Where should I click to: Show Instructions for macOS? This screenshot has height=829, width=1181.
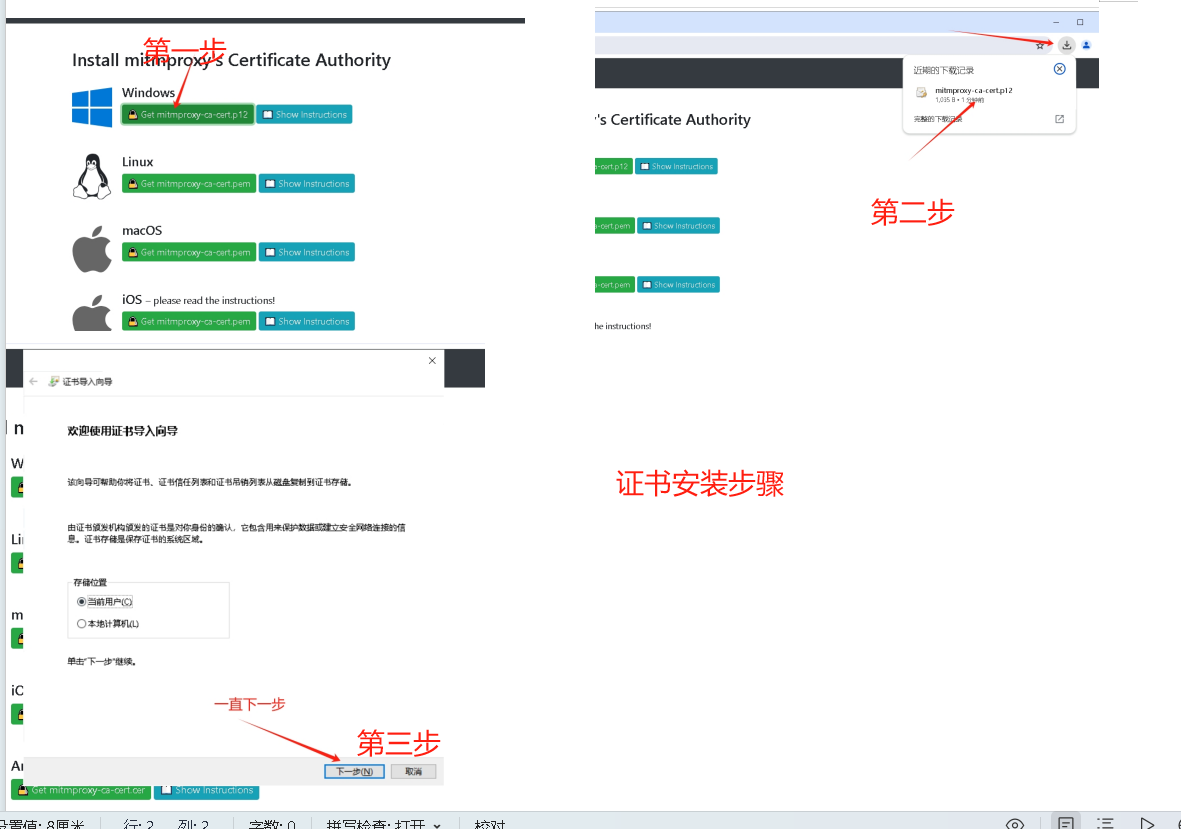click(x=307, y=252)
